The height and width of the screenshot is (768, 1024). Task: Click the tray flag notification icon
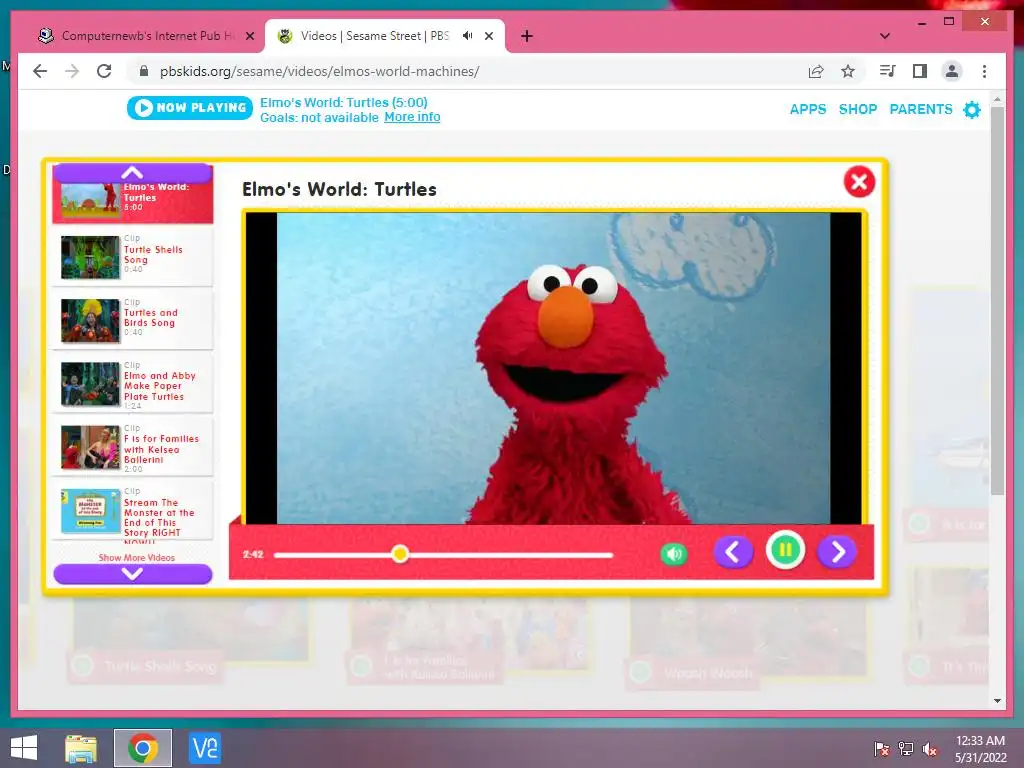(882, 749)
